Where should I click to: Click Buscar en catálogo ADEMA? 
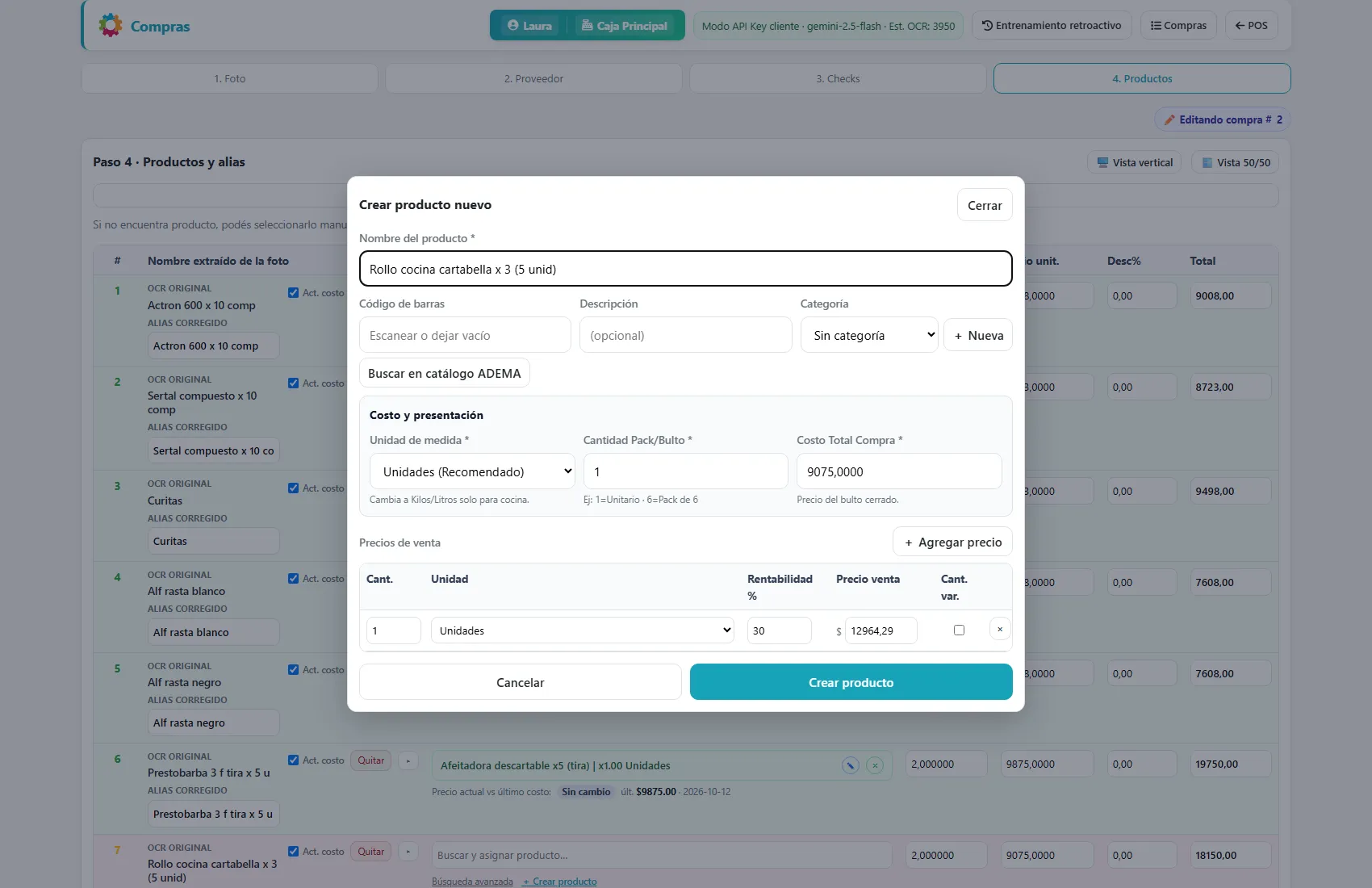tap(445, 373)
